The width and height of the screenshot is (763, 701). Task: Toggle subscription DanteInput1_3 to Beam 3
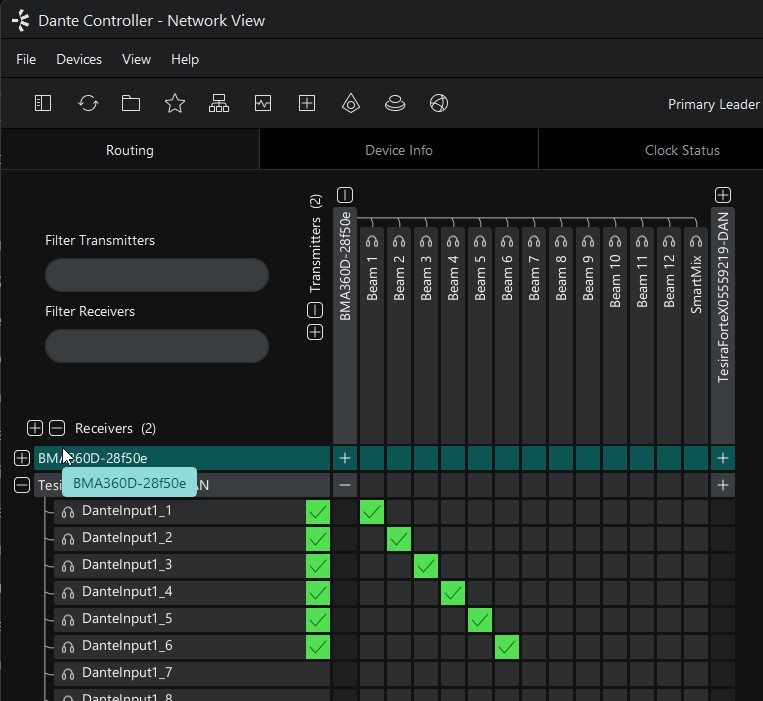click(x=426, y=566)
